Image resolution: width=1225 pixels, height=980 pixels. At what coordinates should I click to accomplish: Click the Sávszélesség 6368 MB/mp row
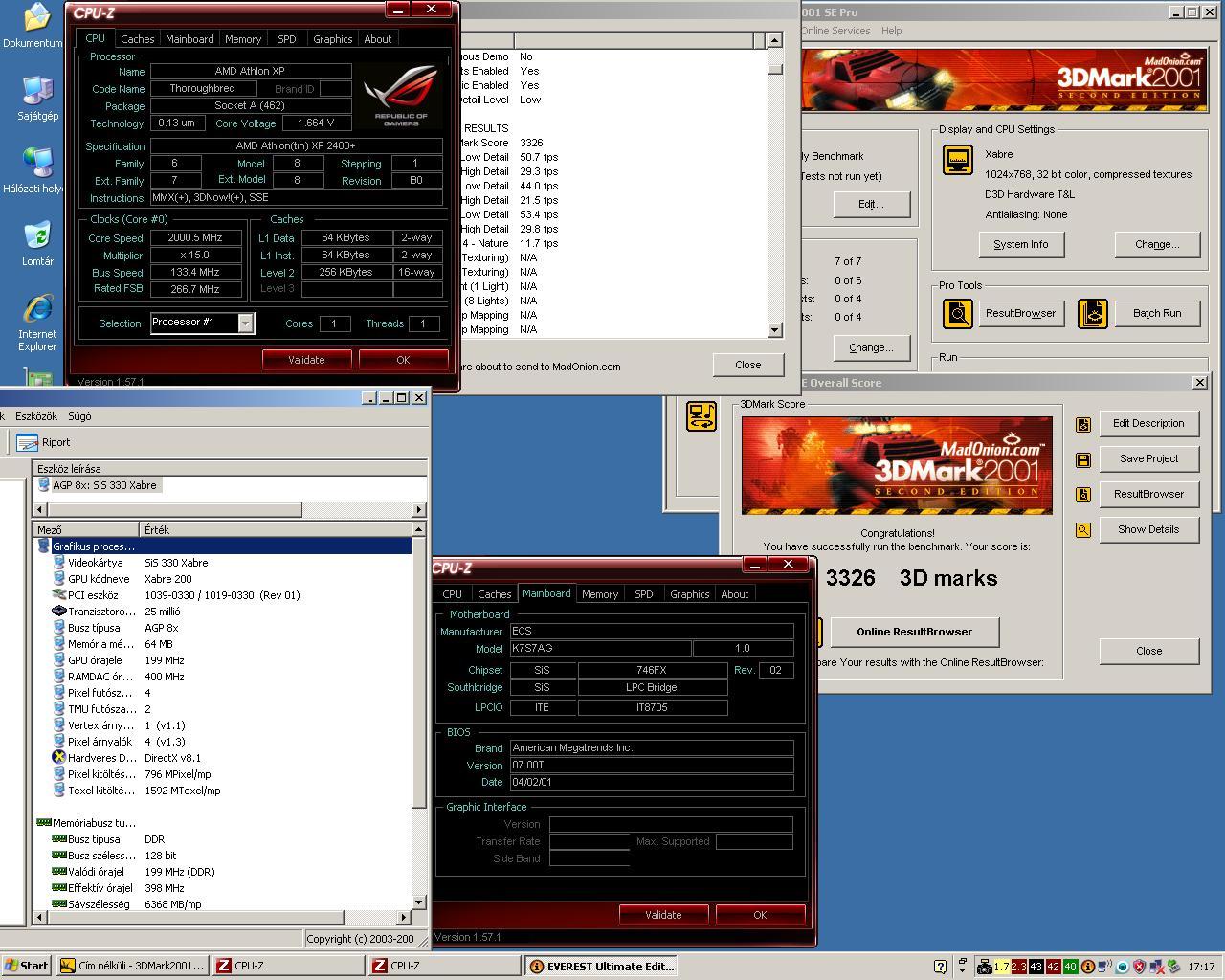(223, 904)
